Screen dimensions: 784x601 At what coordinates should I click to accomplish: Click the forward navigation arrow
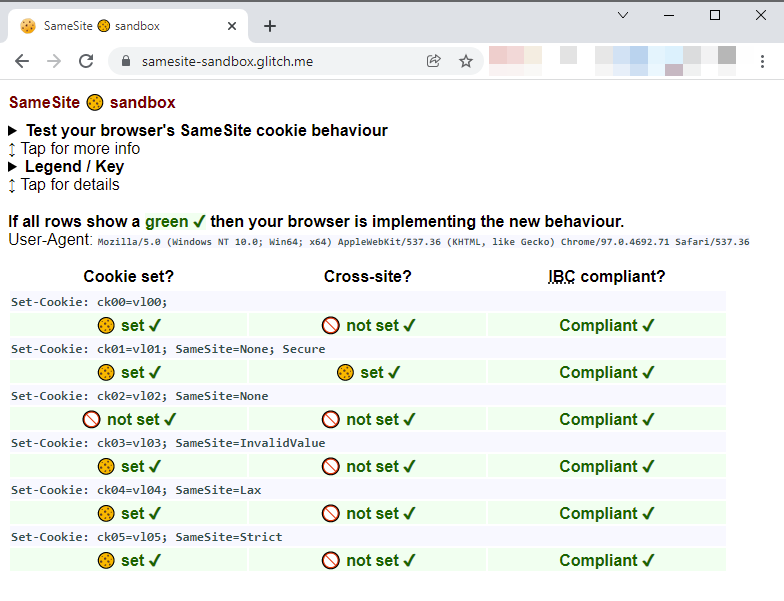[54, 61]
